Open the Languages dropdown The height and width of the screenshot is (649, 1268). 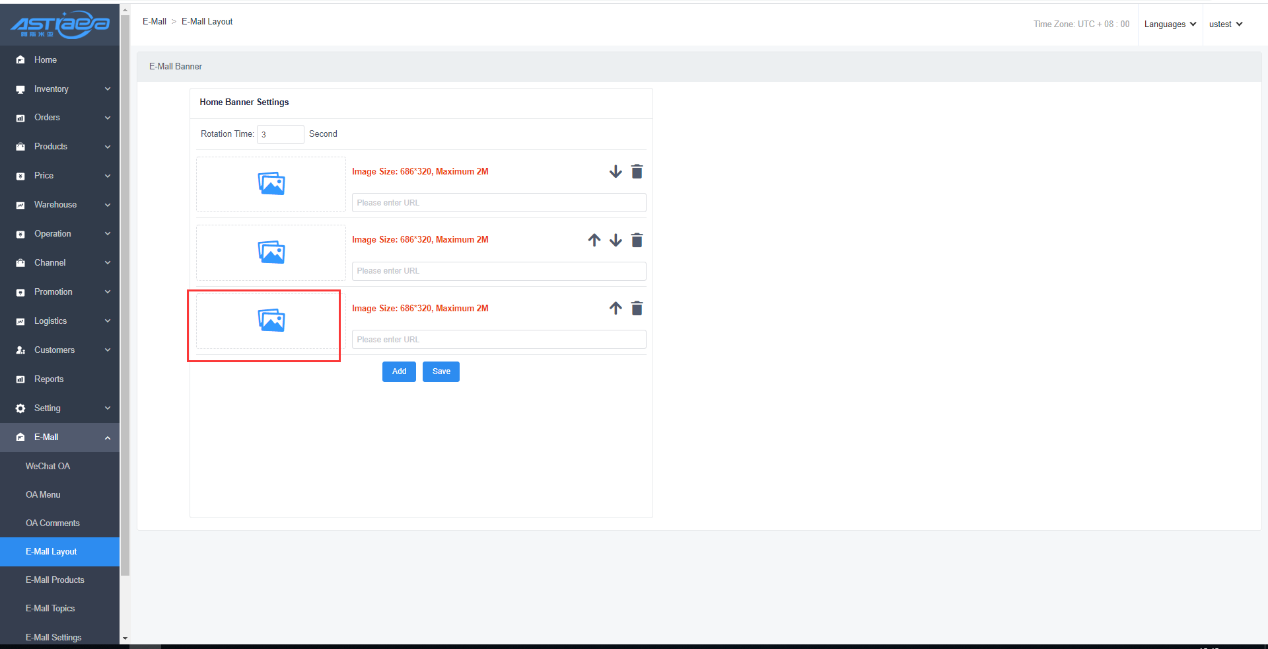1170,24
